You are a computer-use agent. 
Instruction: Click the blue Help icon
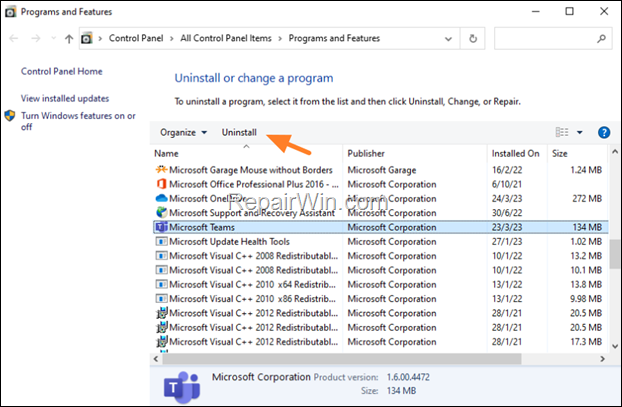coord(604,132)
